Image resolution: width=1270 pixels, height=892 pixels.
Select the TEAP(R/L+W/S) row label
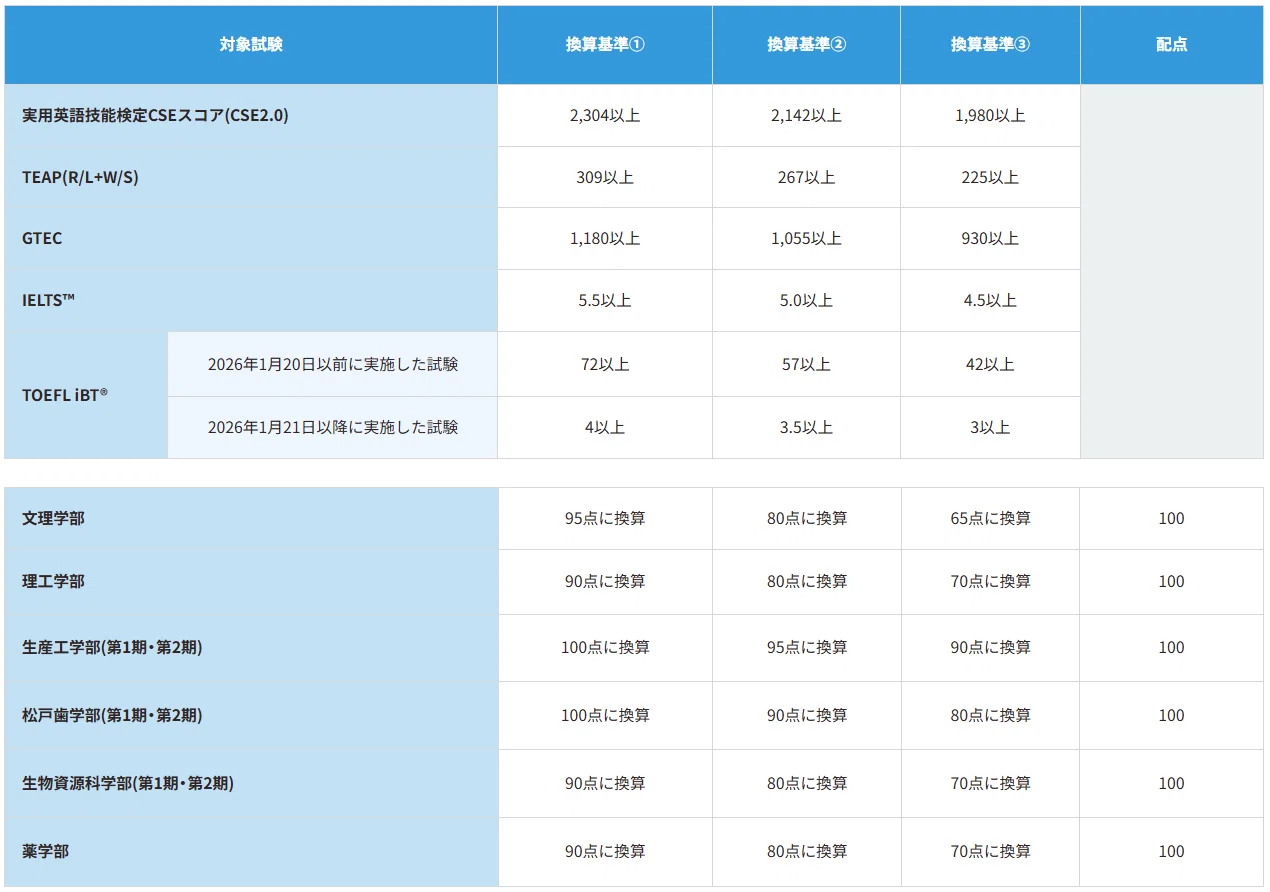(251, 177)
